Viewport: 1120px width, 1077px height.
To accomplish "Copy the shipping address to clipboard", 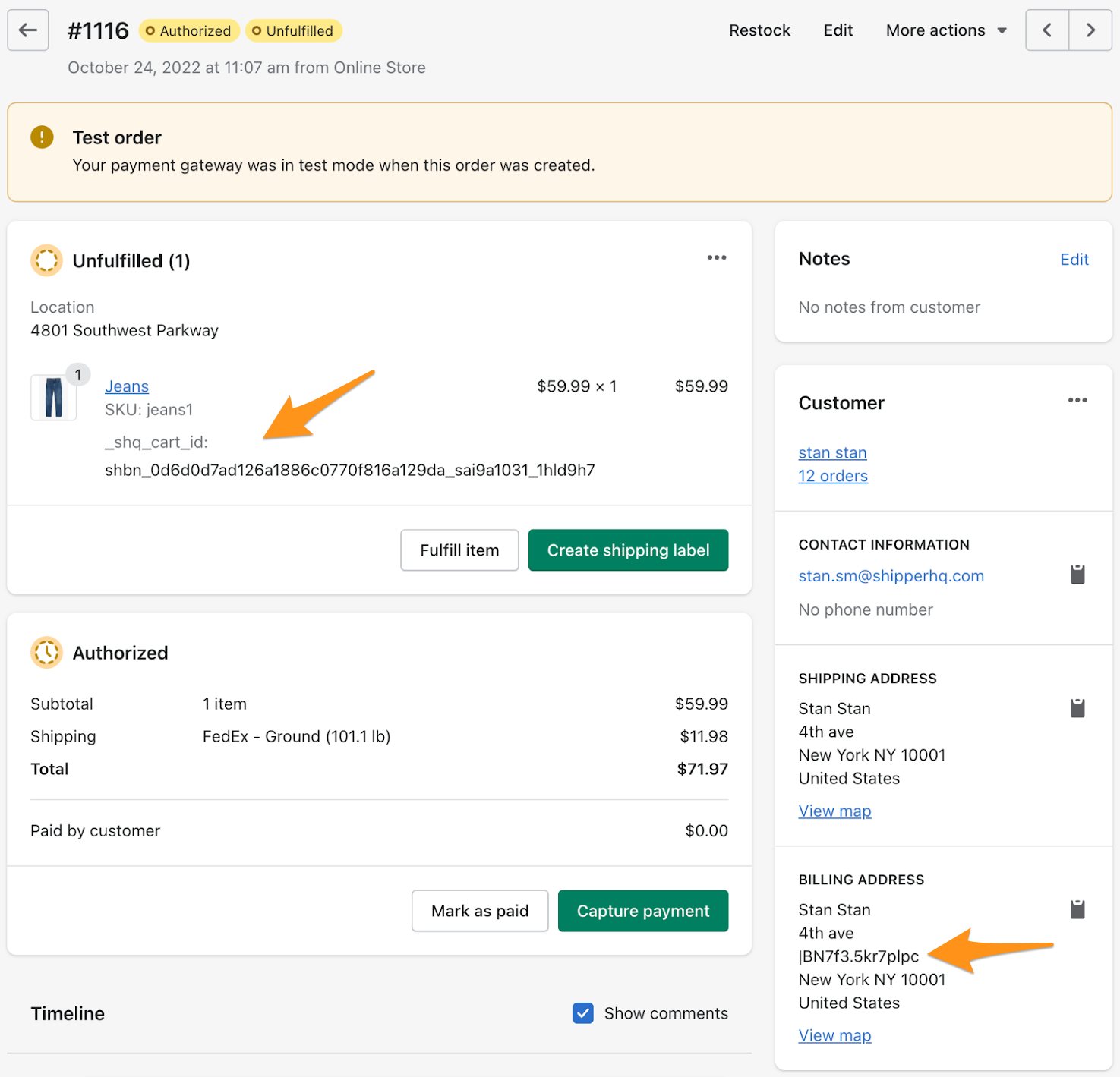I will [1077, 708].
